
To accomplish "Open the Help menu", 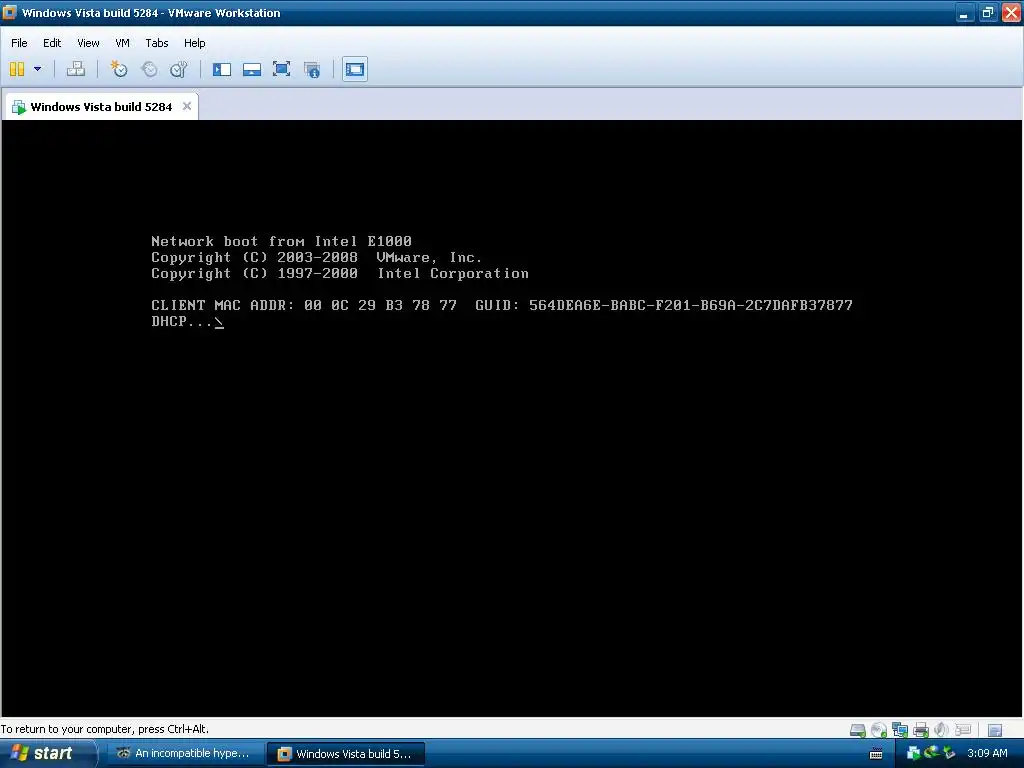I will (195, 43).
